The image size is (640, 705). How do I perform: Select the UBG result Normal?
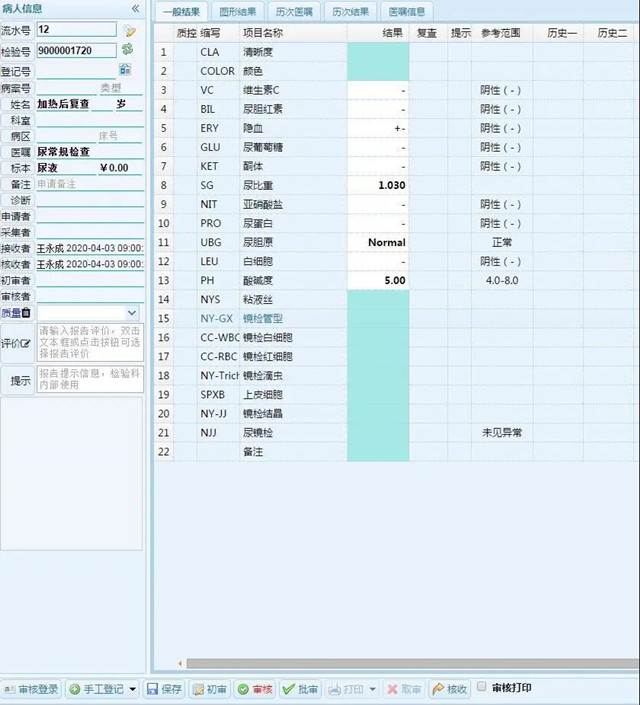click(378, 242)
